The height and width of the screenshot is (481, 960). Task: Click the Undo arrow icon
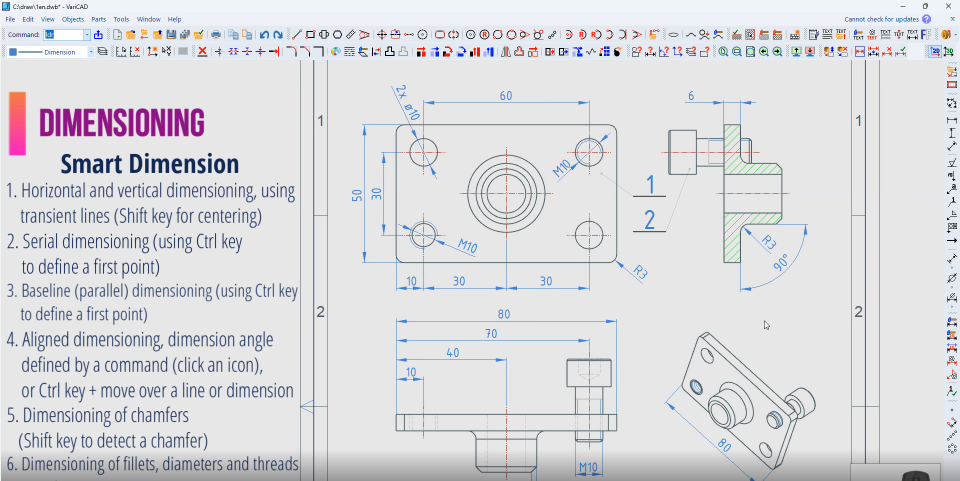coord(264,35)
